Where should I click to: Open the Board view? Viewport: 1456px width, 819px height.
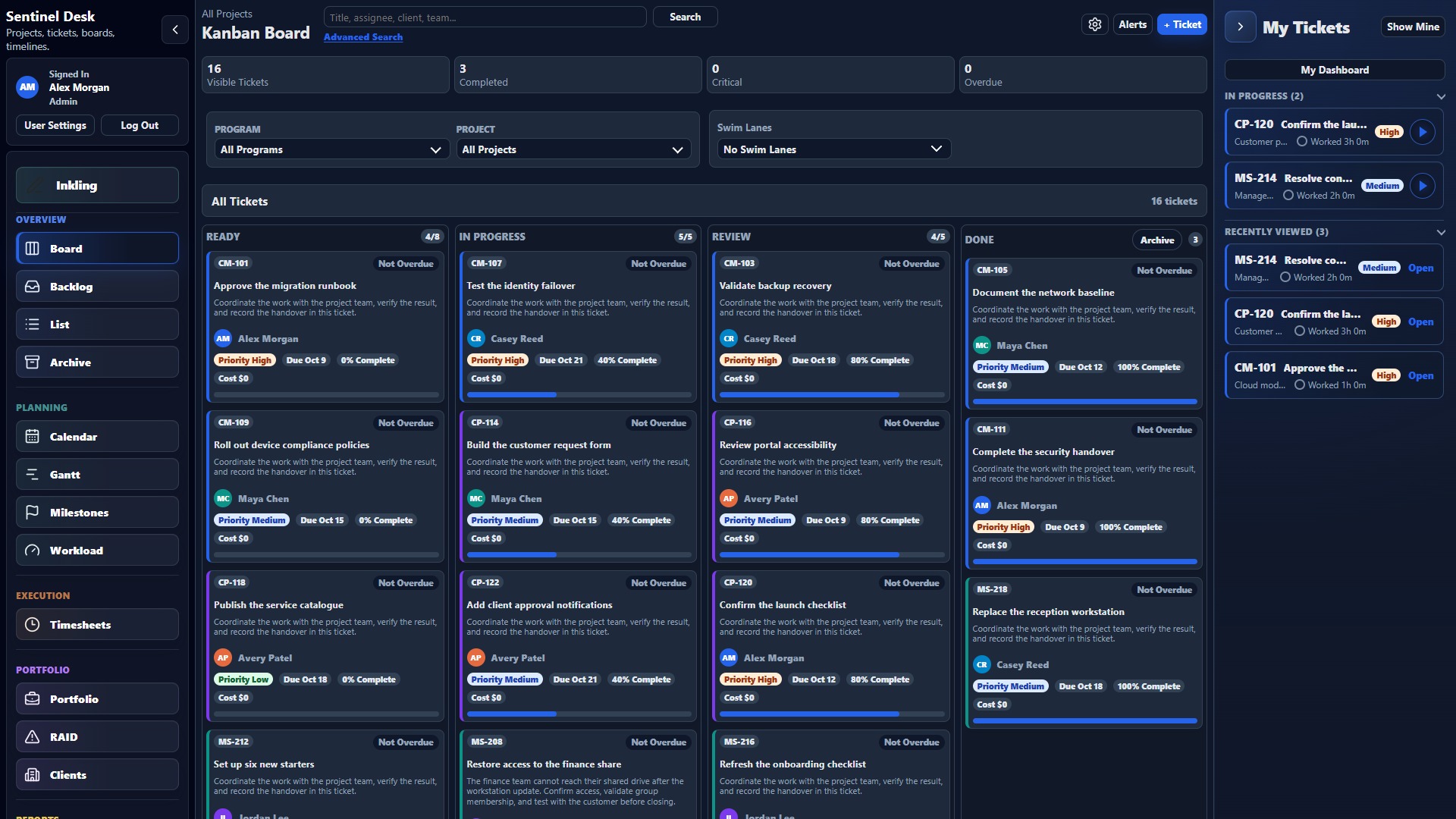point(97,249)
